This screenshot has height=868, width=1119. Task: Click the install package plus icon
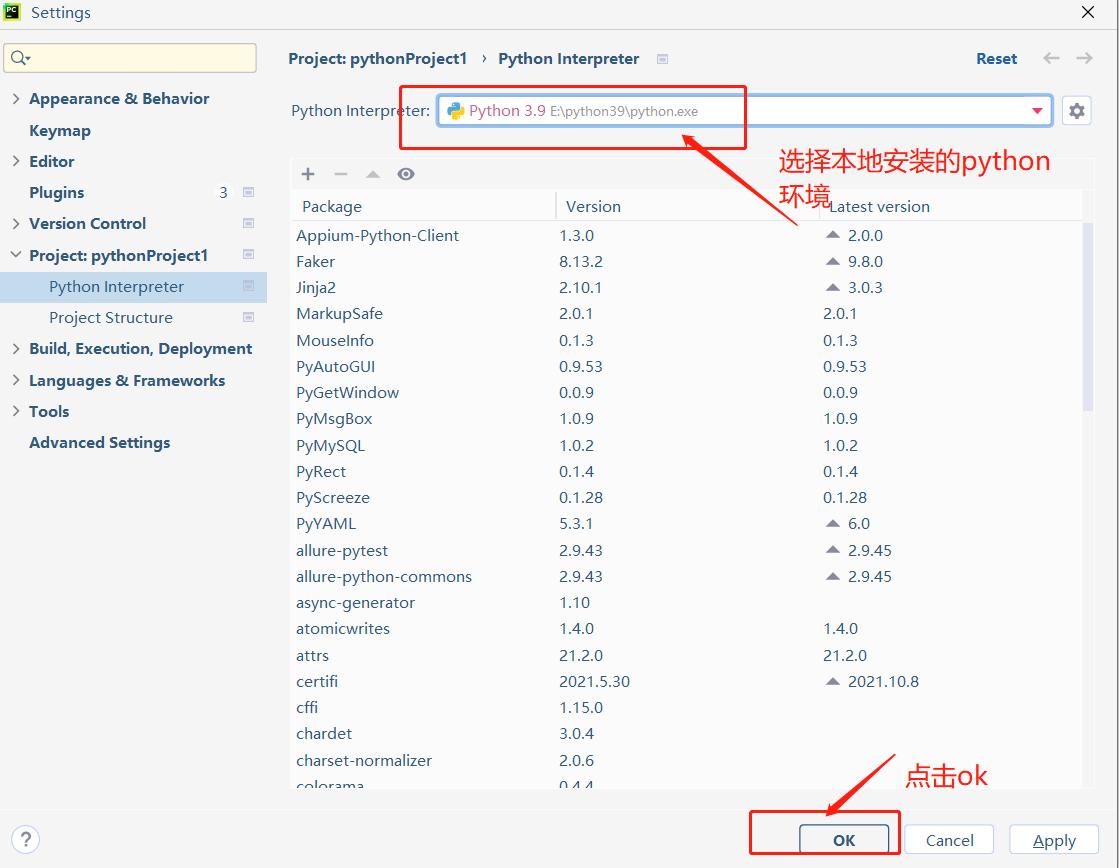pos(308,174)
